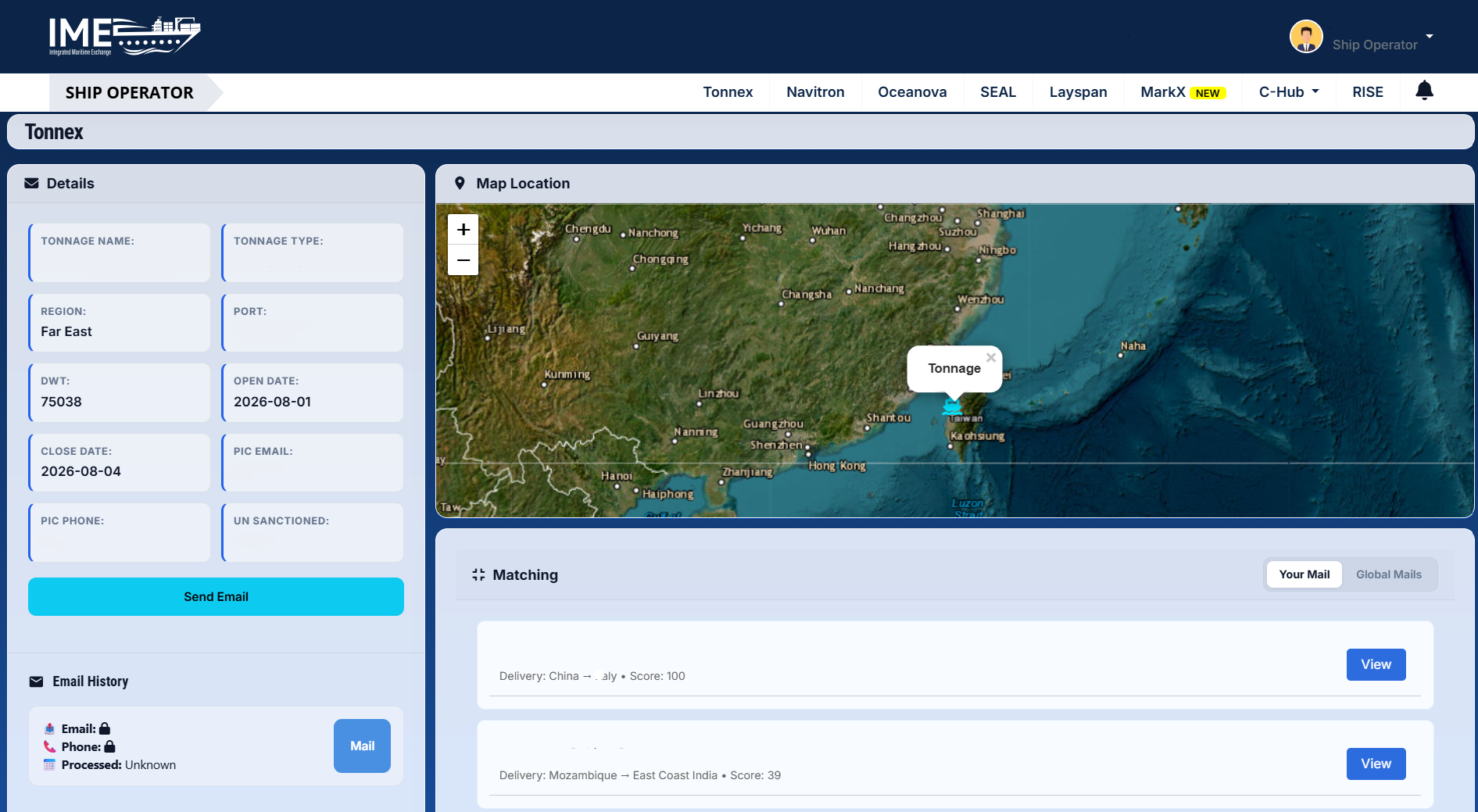Click the phone handset icon in history
1478x812 pixels.
[49, 746]
